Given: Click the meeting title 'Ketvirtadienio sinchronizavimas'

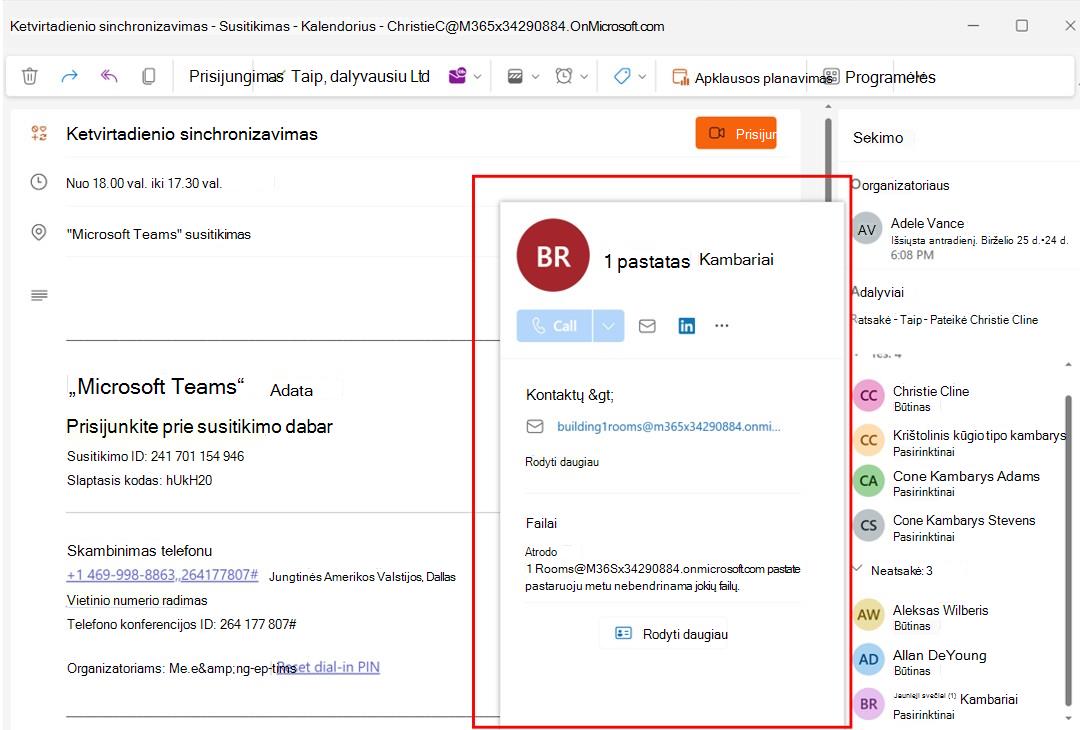Looking at the screenshot, I should [x=191, y=134].
